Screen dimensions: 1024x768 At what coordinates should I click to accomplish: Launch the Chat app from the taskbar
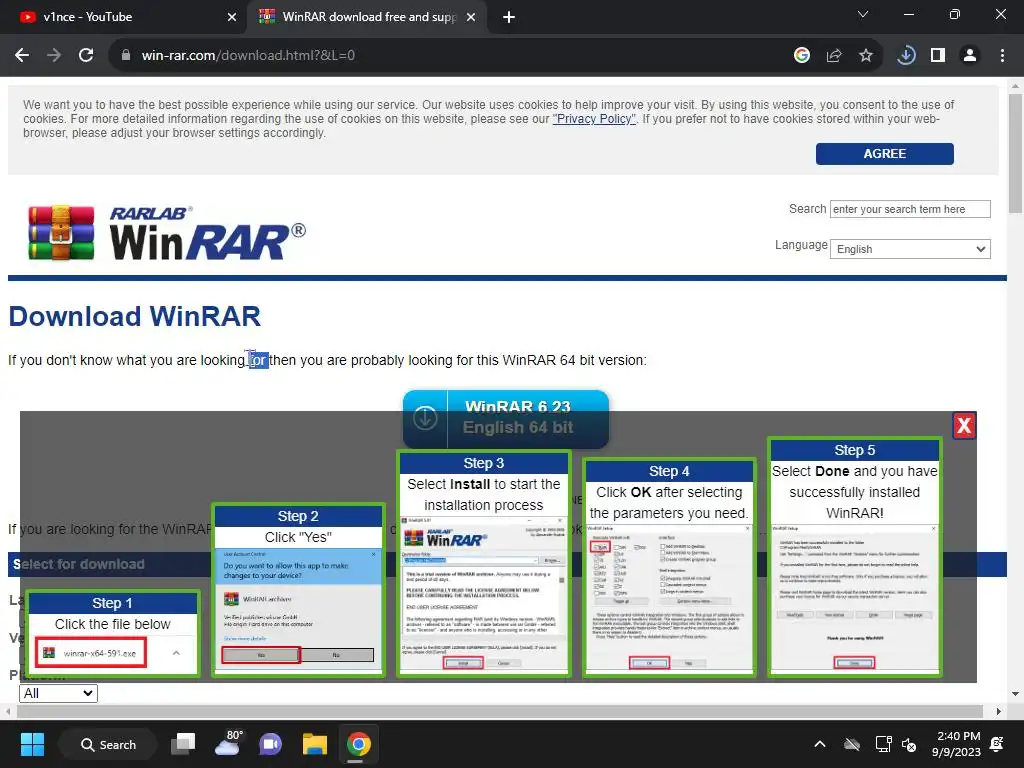[x=270, y=744]
